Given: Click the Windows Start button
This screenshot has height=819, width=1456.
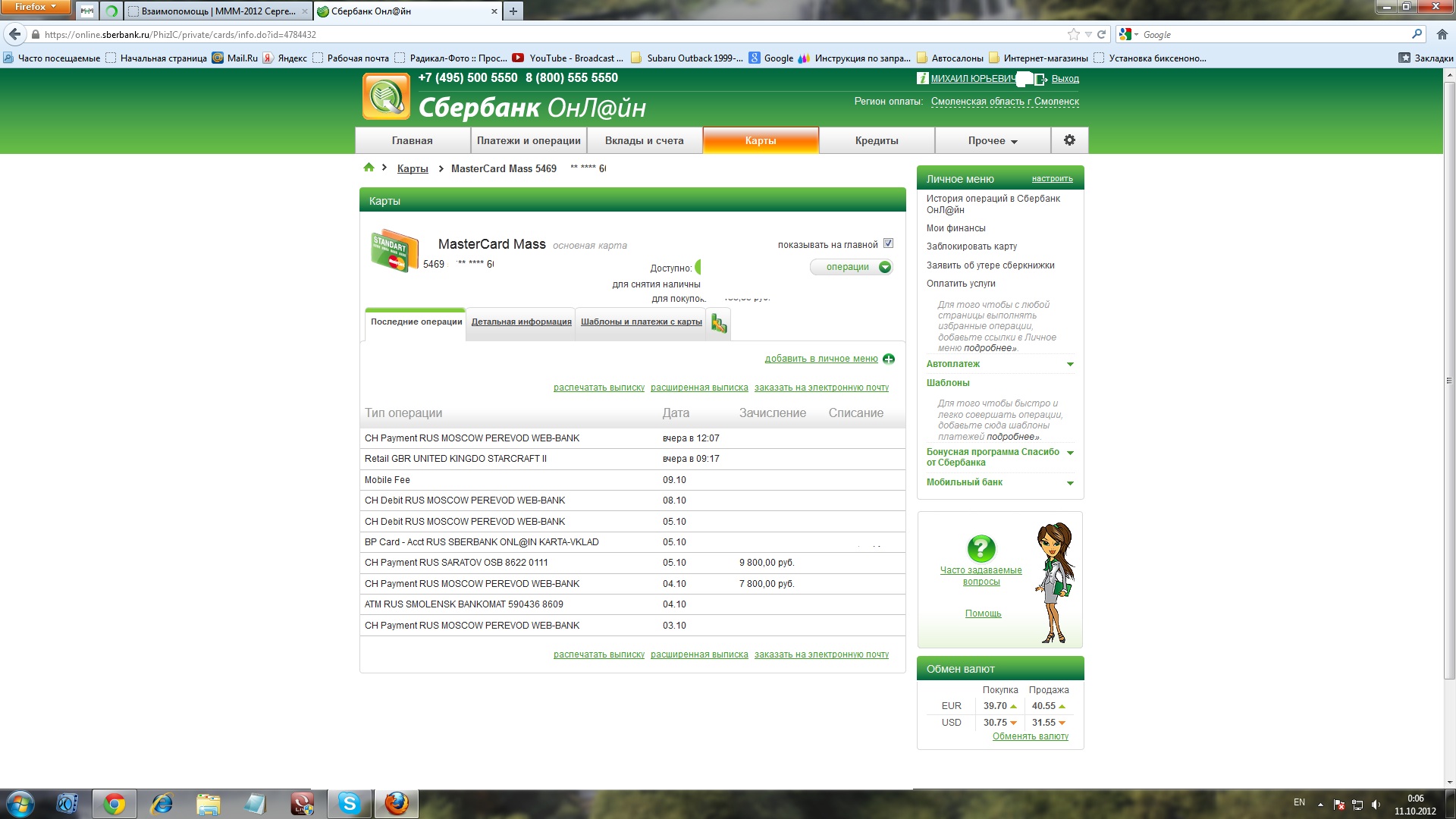Looking at the screenshot, I should click(x=20, y=804).
